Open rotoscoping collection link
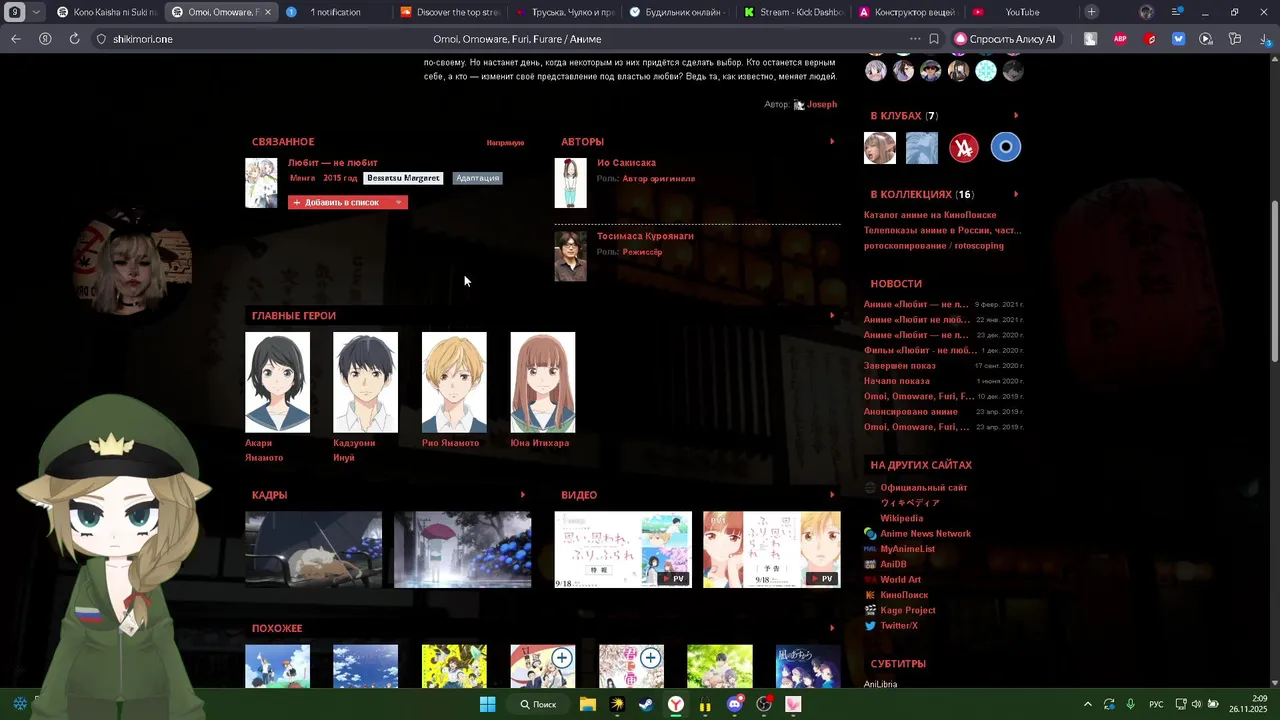The image size is (1280, 720). pyautogui.click(x=934, y=246)
